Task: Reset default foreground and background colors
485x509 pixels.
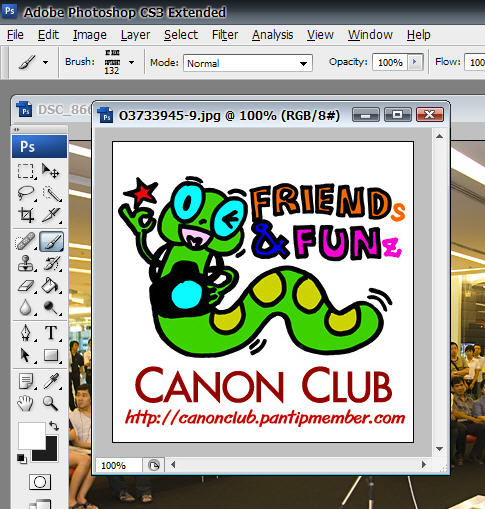Action: pyautogui.click(x=22, y=459)
